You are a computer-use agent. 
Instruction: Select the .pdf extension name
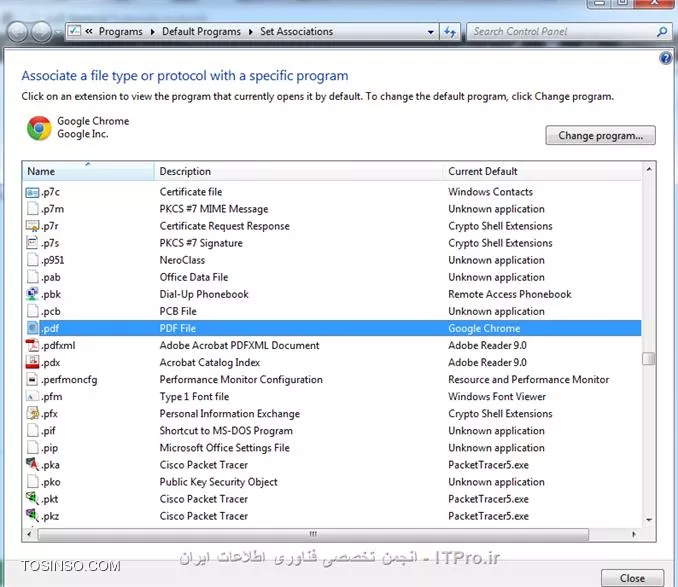tap(50, 329)
